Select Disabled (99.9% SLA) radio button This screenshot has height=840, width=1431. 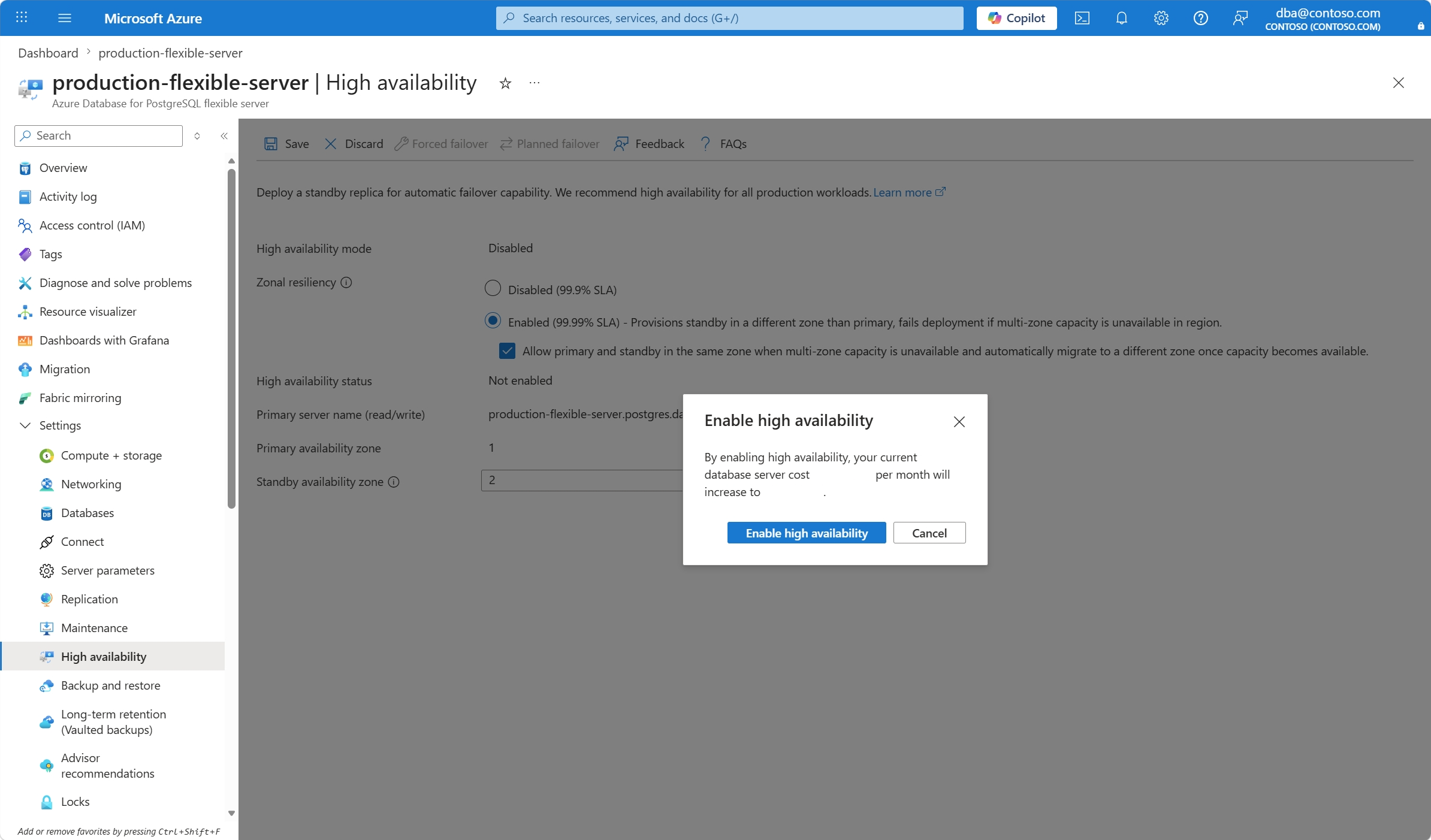[x=493, y=289]
